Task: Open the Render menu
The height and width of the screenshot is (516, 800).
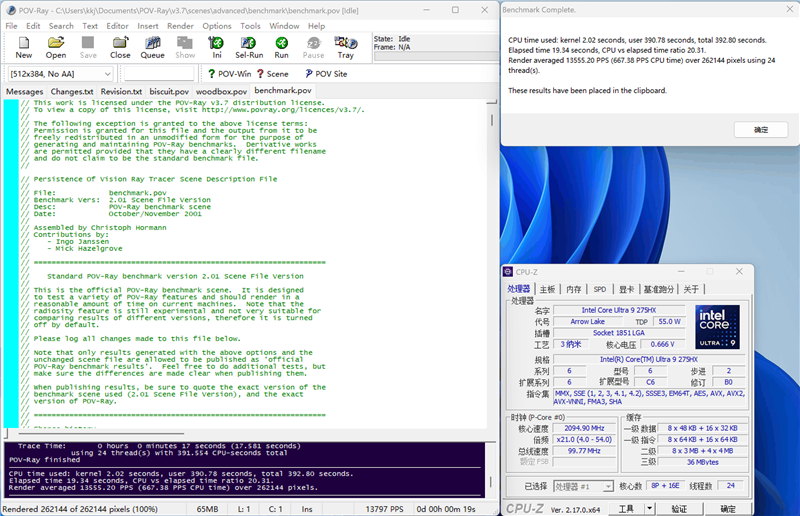Action: tap(180, 25)
